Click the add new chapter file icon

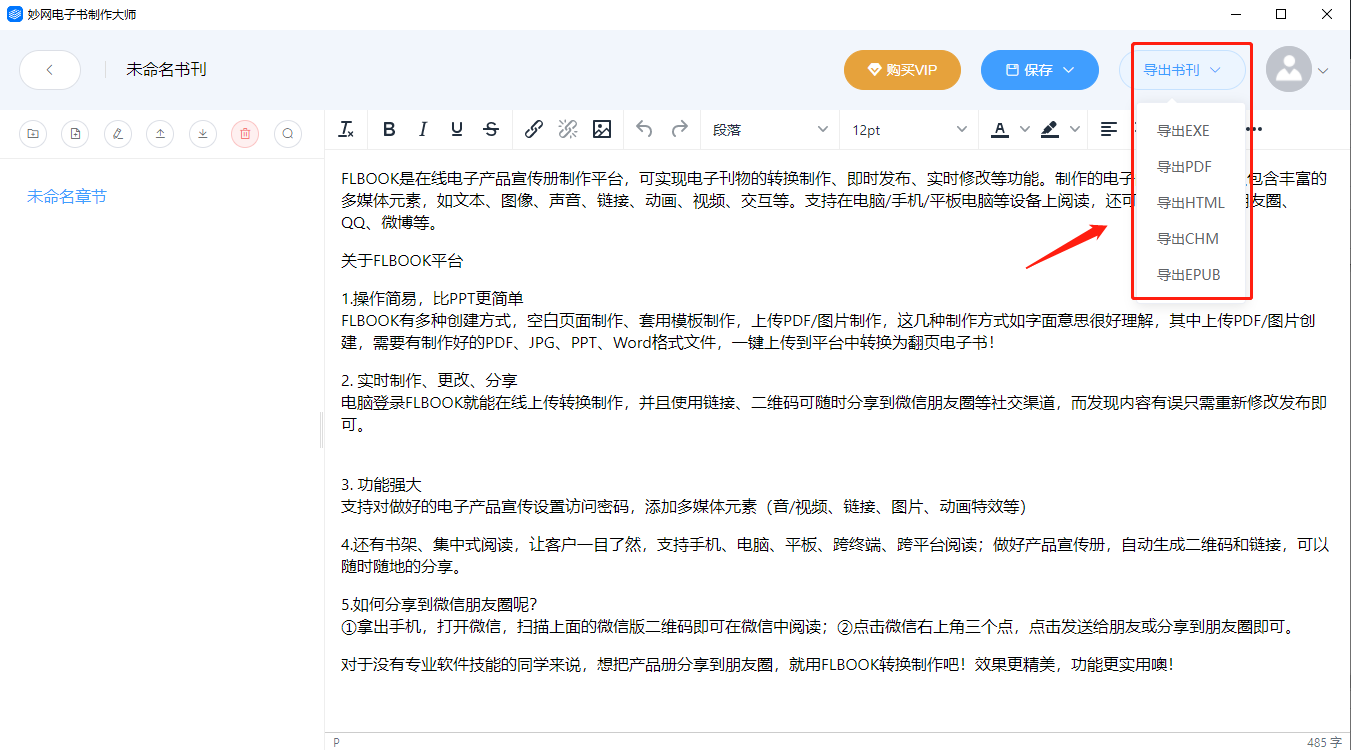click(x=76, y=133)
